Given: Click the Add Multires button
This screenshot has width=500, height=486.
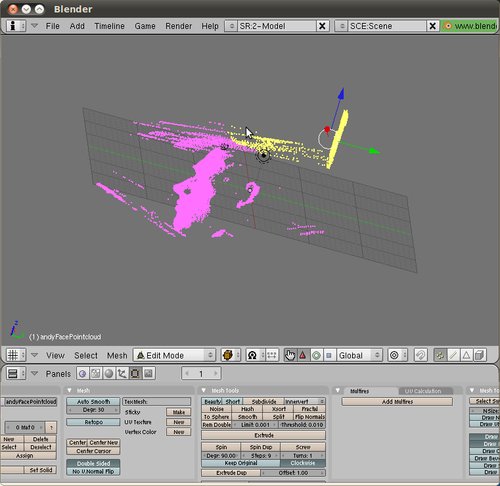Looking at the screenshot, I should (x=397, y=402).
